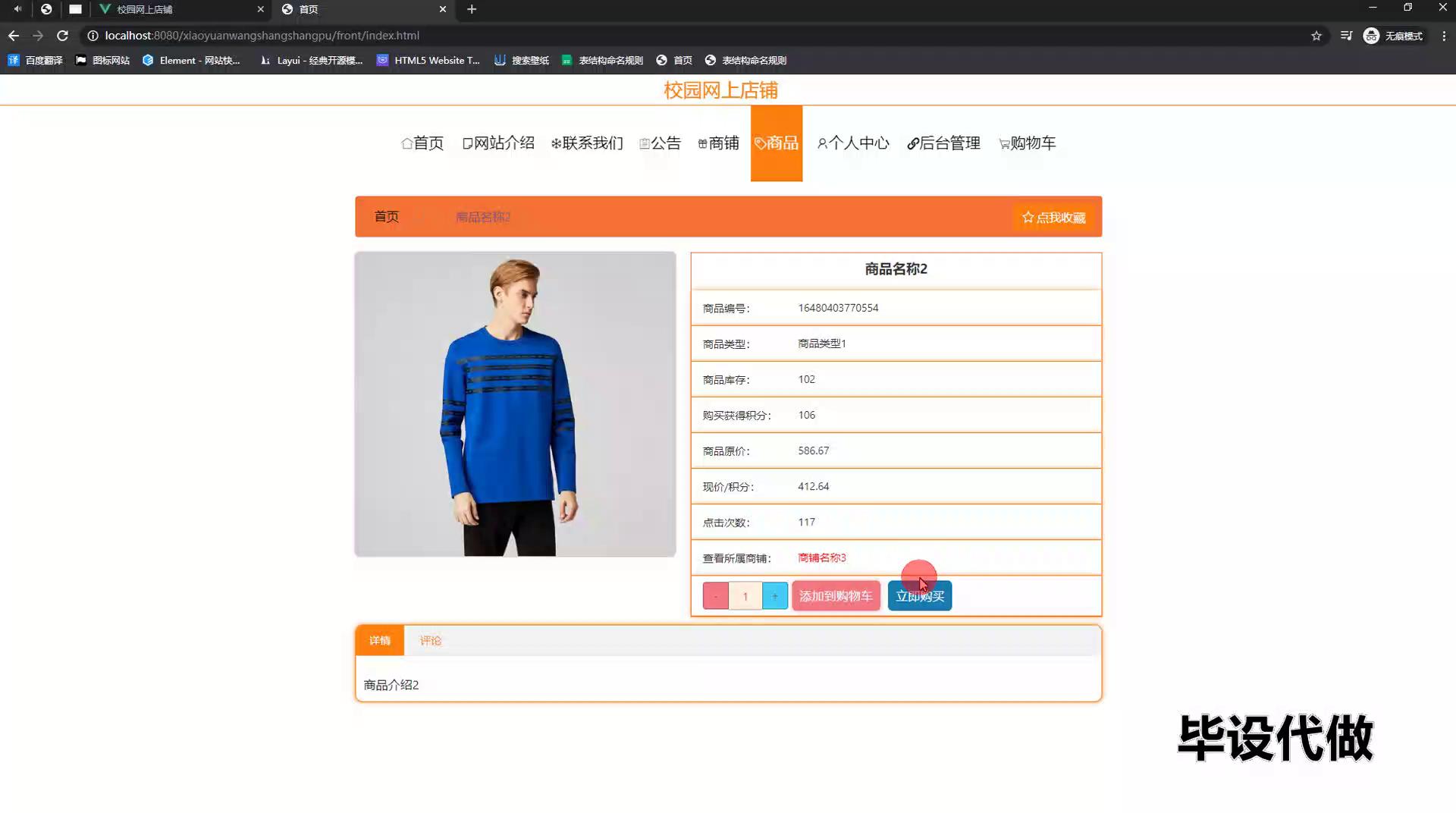
Task: Increase quantity with plus button
Action: [774, 596]
